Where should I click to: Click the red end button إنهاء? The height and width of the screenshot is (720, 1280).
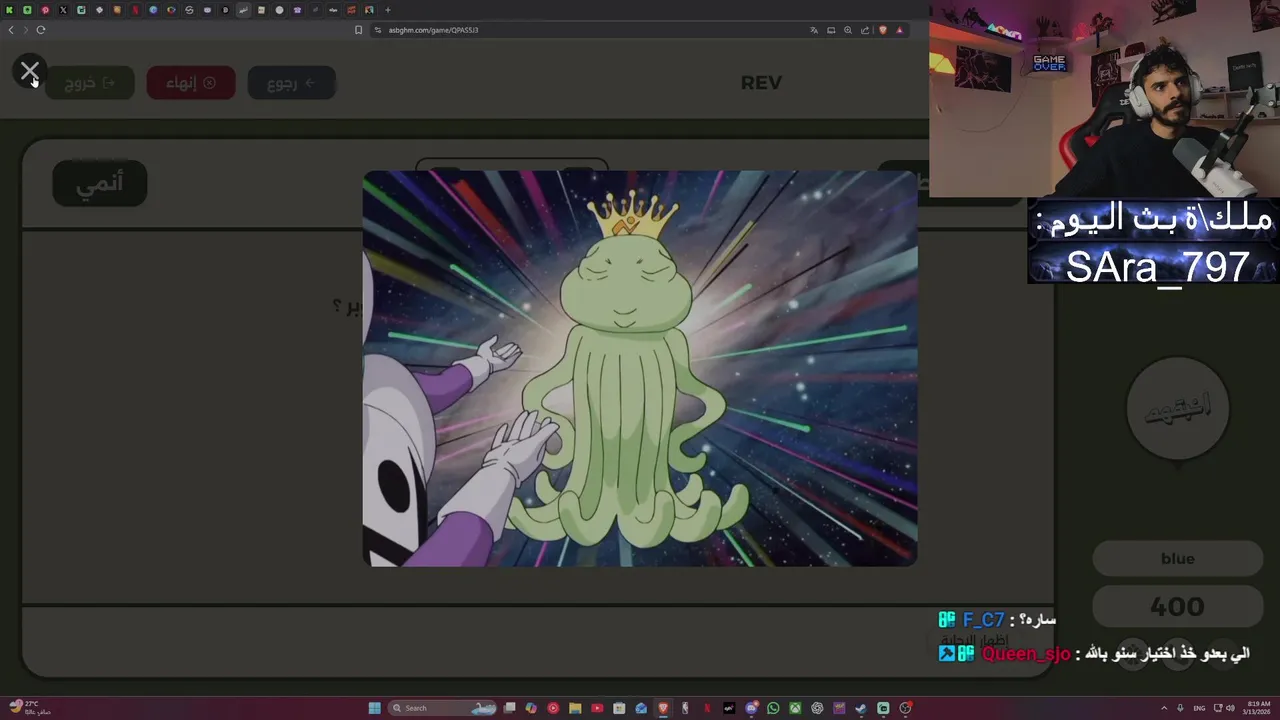pos(190,83)
